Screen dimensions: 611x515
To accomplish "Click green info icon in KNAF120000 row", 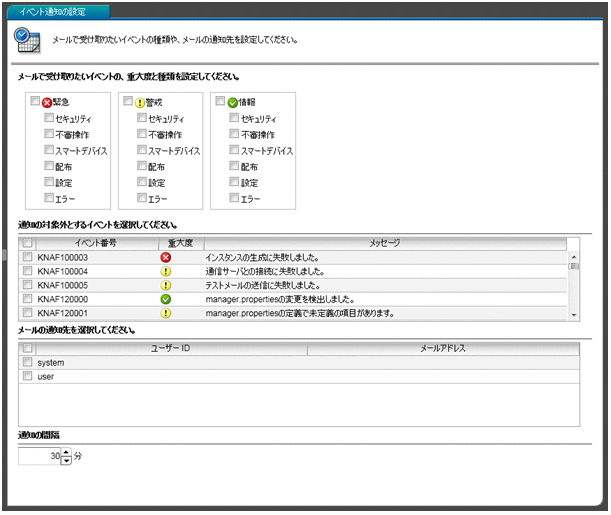I will click(x=166, y=299).
